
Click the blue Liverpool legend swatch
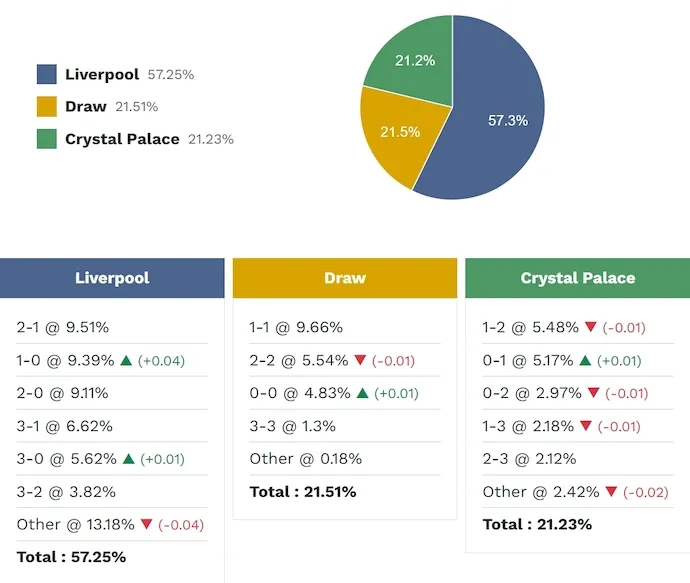click(46, 74)
